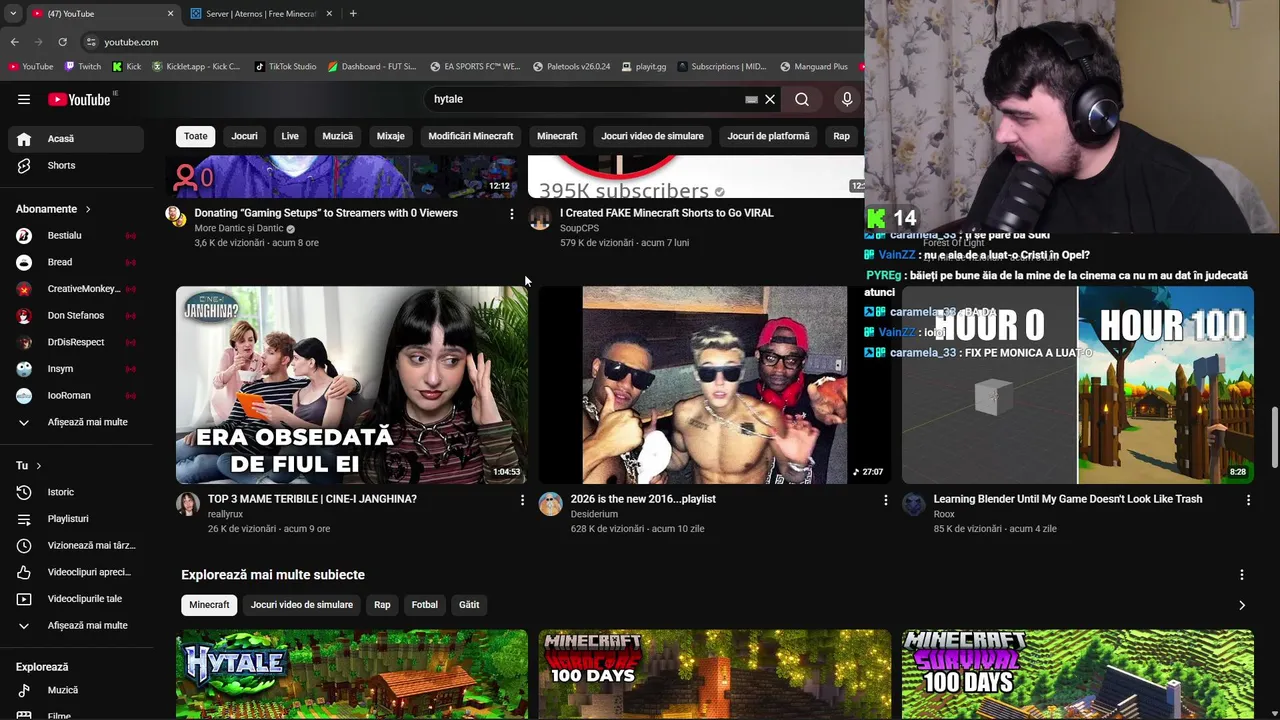Expand the Abonamente section chevron

[88, 209]
